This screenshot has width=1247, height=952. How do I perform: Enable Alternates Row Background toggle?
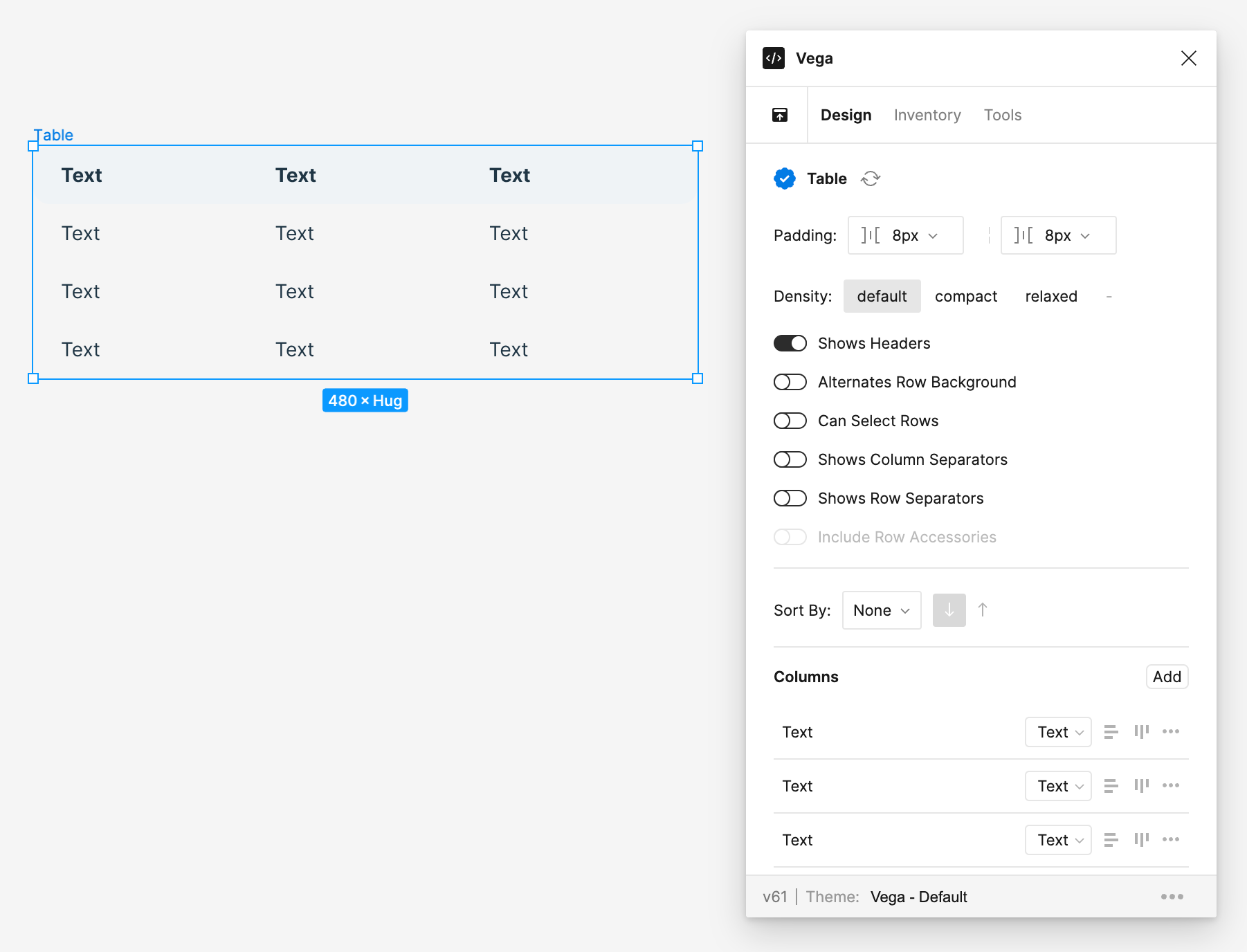coord(790,382)
